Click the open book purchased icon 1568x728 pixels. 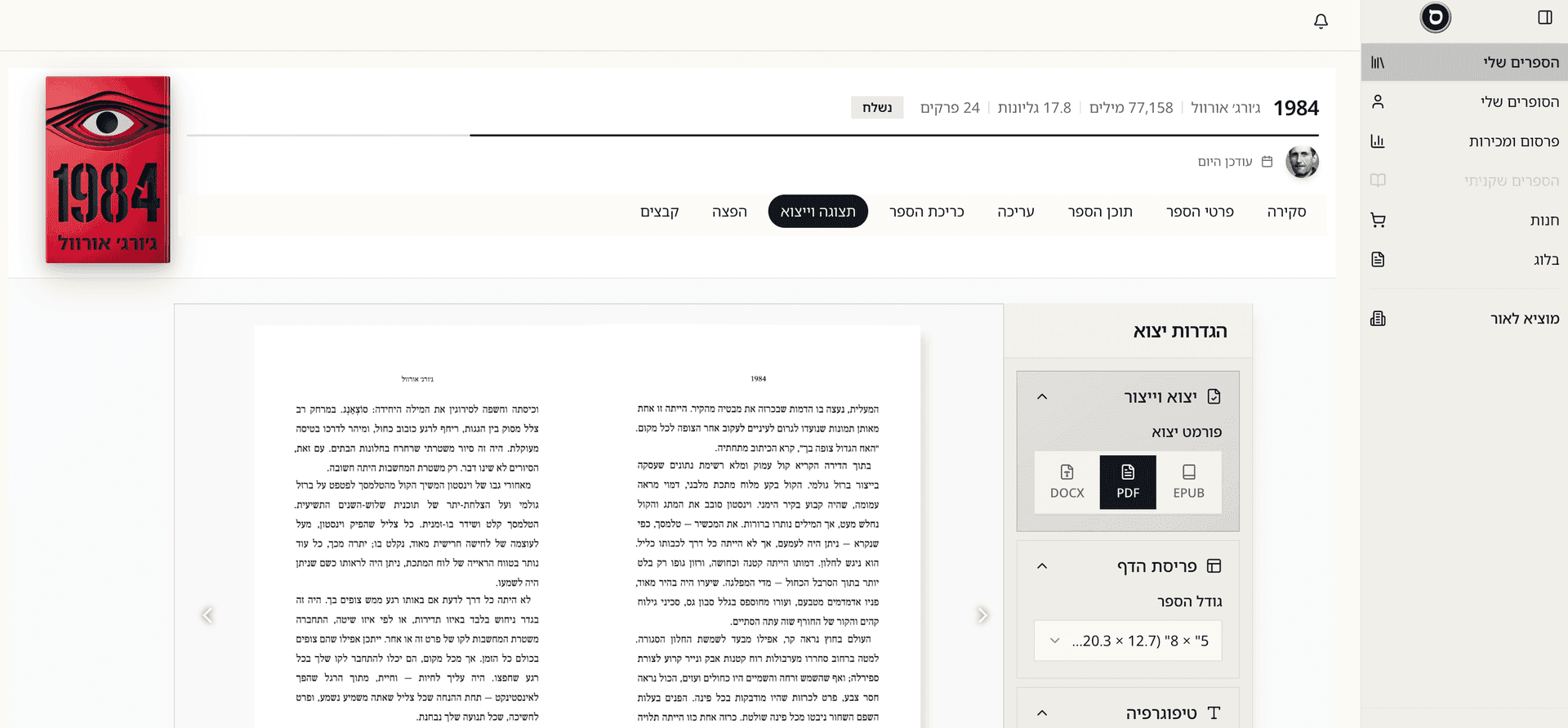1378,181
